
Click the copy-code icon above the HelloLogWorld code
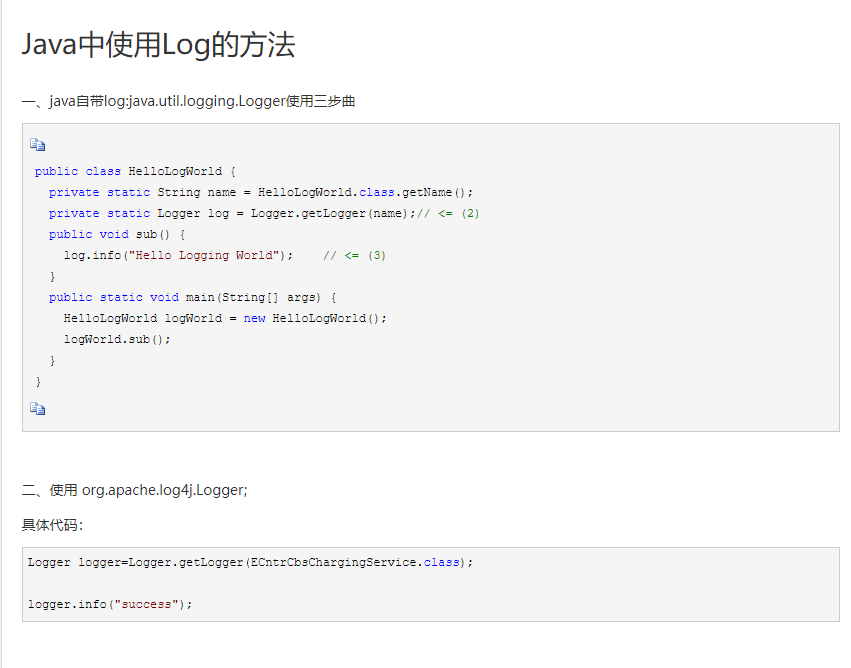coord(37,145)
